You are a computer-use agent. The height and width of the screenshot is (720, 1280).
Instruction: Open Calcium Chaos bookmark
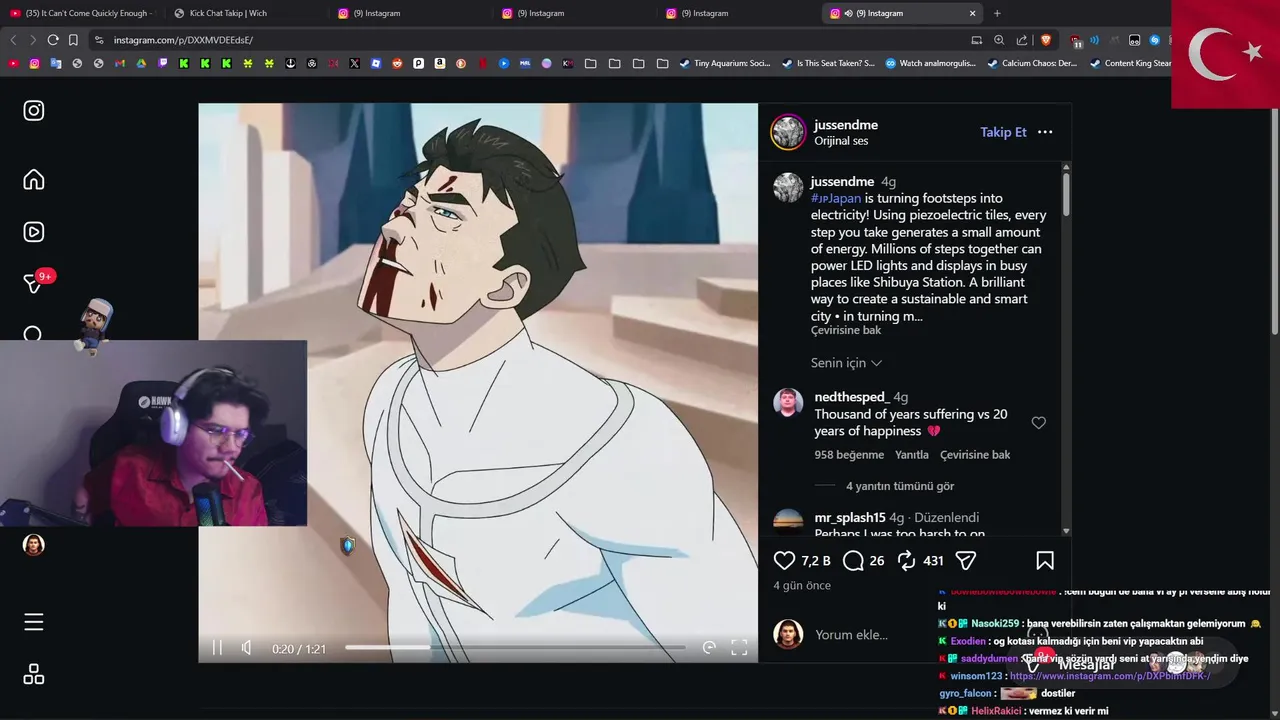(1032, 63)
